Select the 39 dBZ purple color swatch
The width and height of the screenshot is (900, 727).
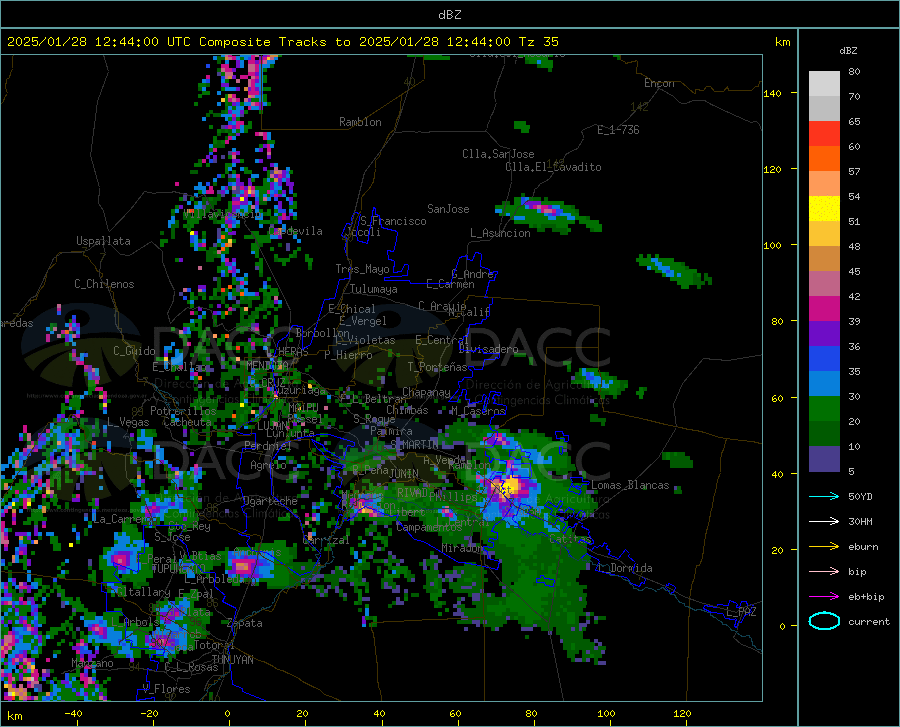(x=824, y=334)
